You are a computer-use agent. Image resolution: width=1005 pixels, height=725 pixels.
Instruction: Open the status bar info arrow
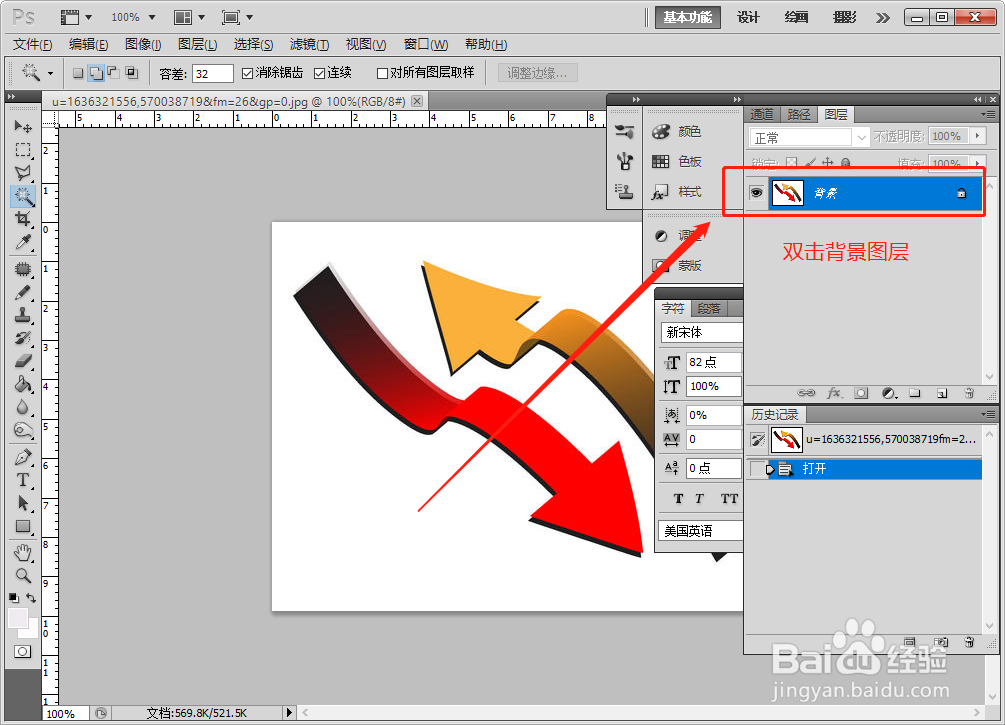289,712
